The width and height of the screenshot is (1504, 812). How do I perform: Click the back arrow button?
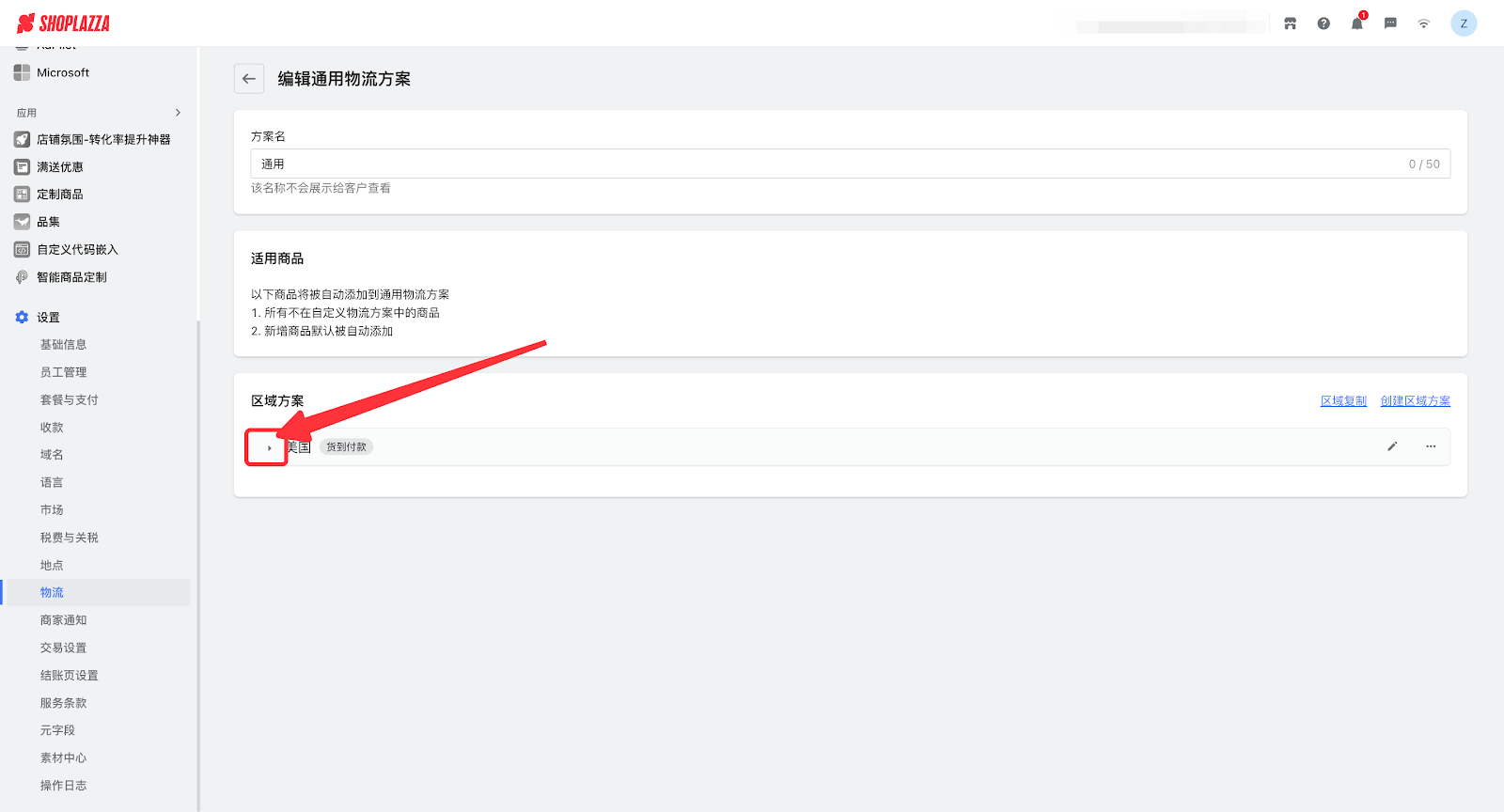pyautogui.click(x=249, y=79)
